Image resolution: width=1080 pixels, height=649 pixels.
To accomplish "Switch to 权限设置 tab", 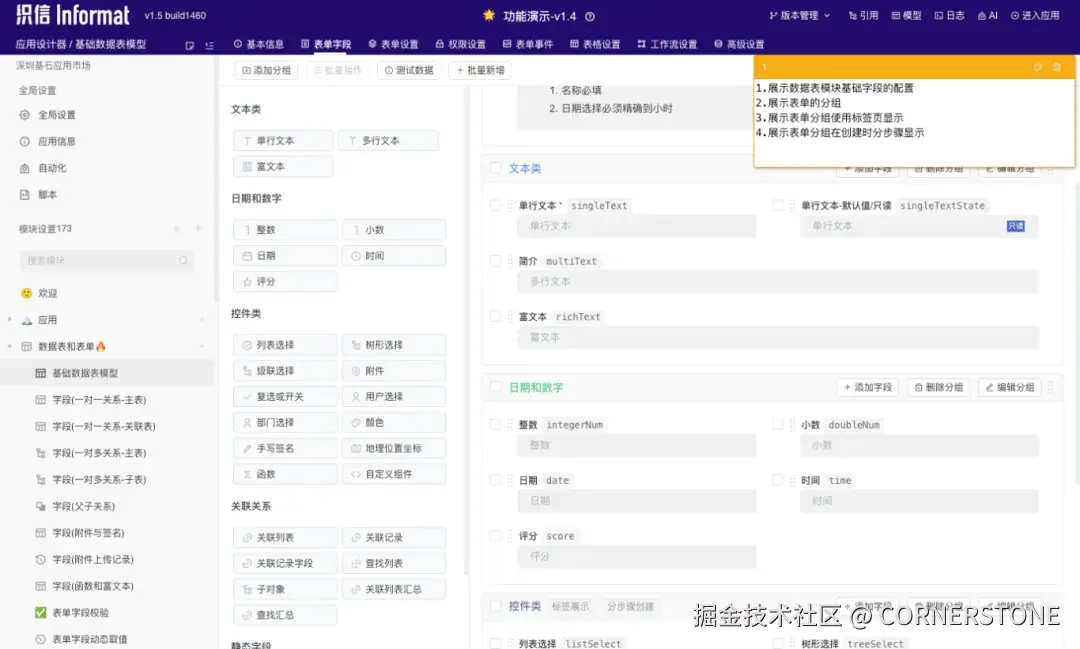I will click(460, 44).
